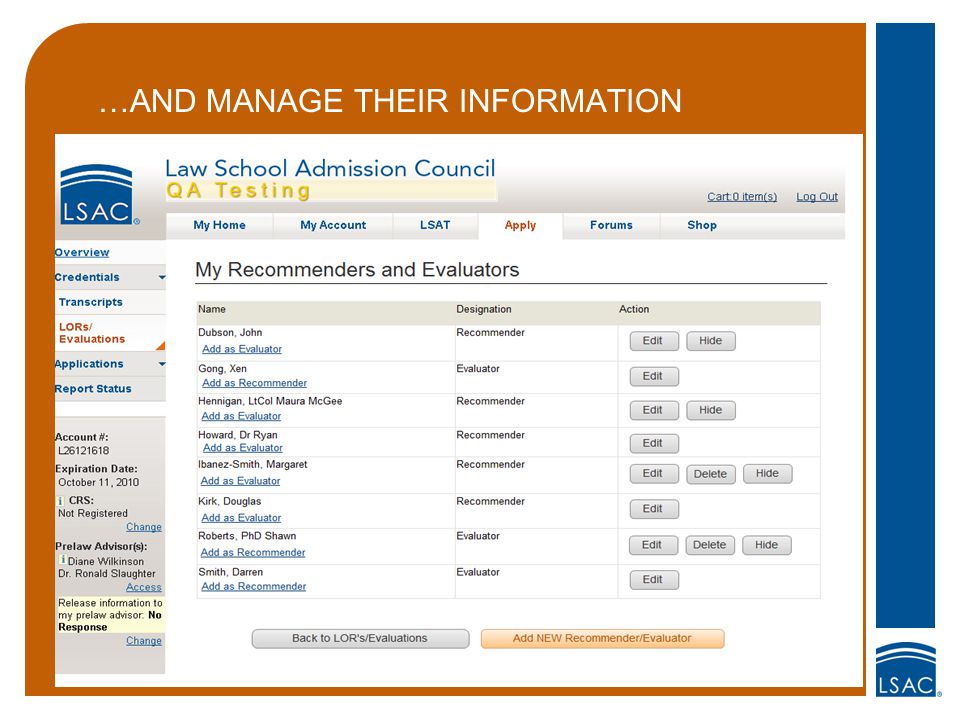The width and height of the screenshot is (960, 720).
Task: Click the account number L26121618
Action: click(84, 451)
